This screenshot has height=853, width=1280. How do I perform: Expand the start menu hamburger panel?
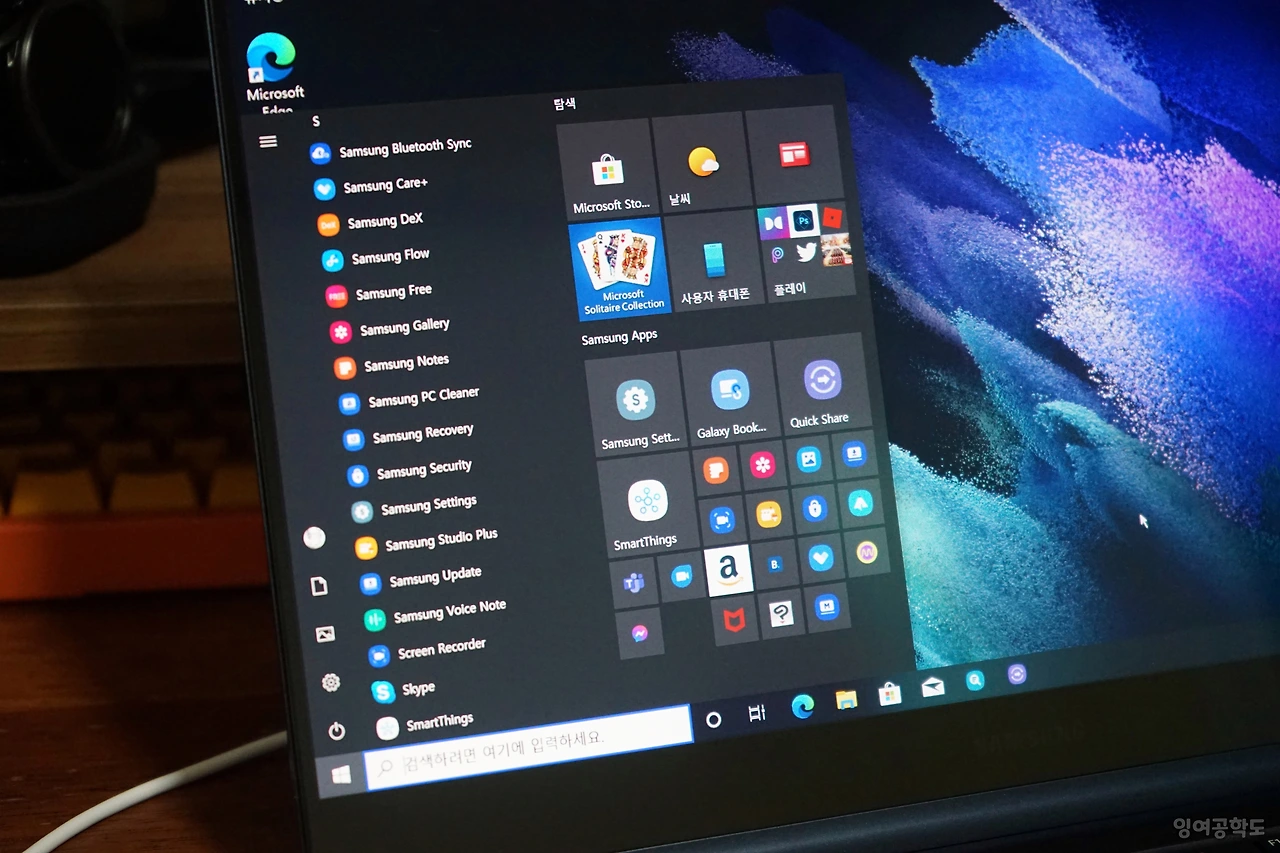pos(268,141)
